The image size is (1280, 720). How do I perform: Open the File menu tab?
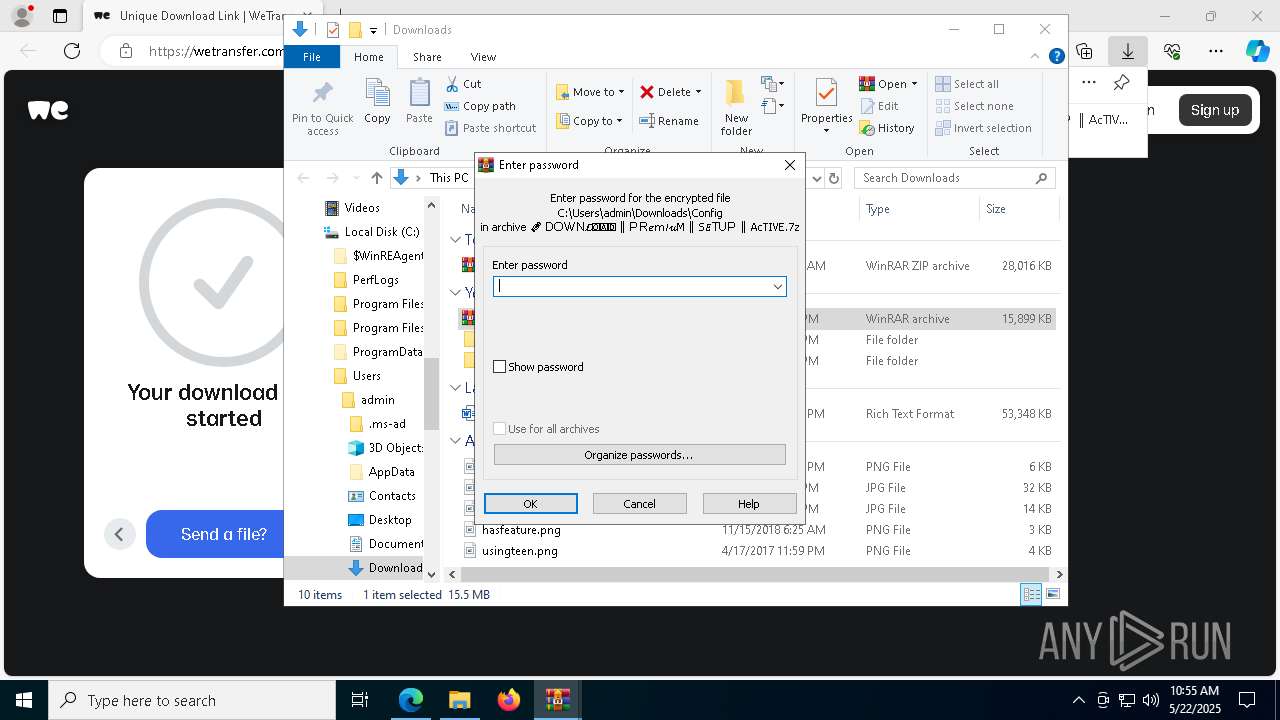pos(312,57)
